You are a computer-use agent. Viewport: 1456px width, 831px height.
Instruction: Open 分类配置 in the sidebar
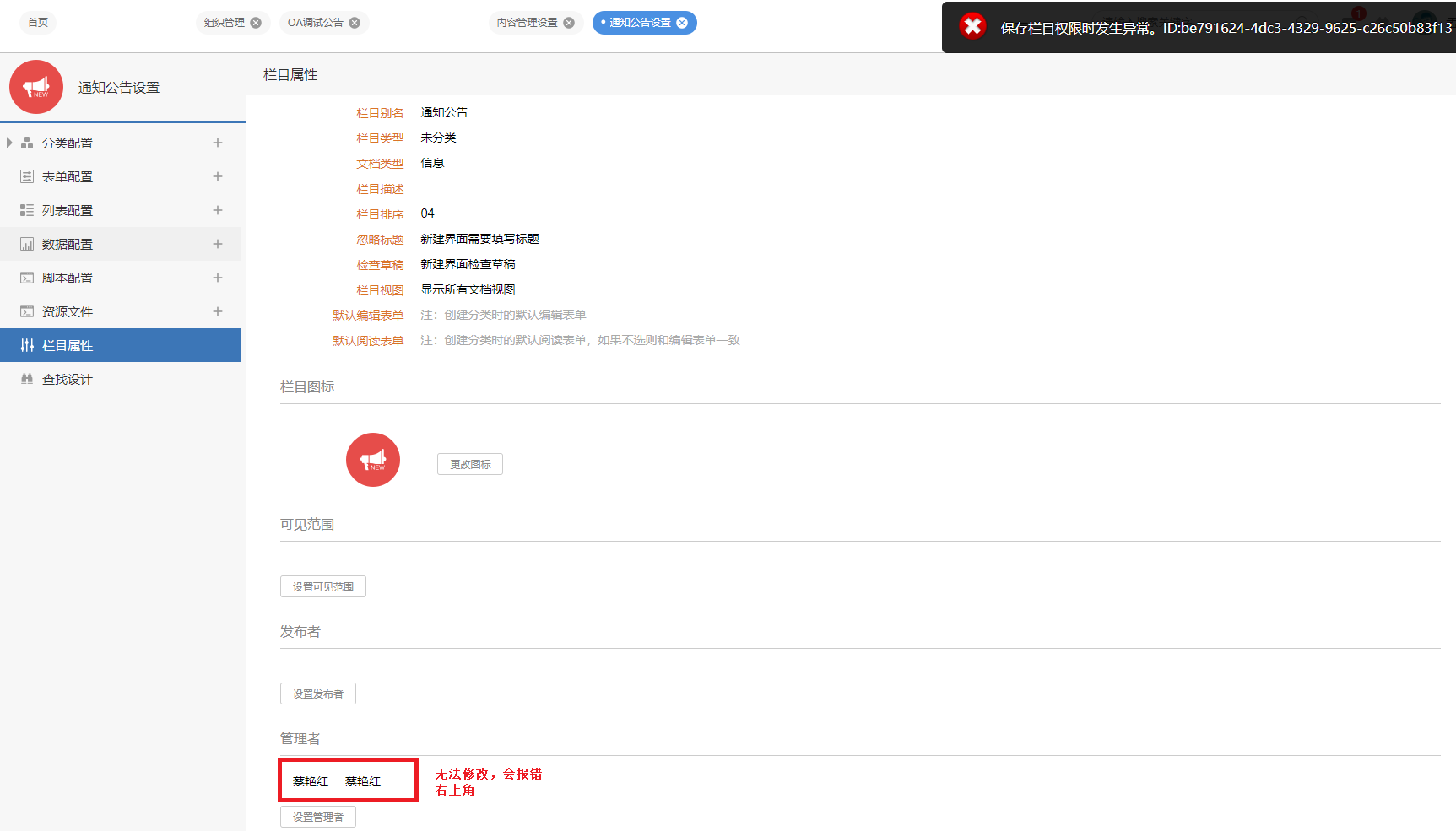[x=68, y=143]
